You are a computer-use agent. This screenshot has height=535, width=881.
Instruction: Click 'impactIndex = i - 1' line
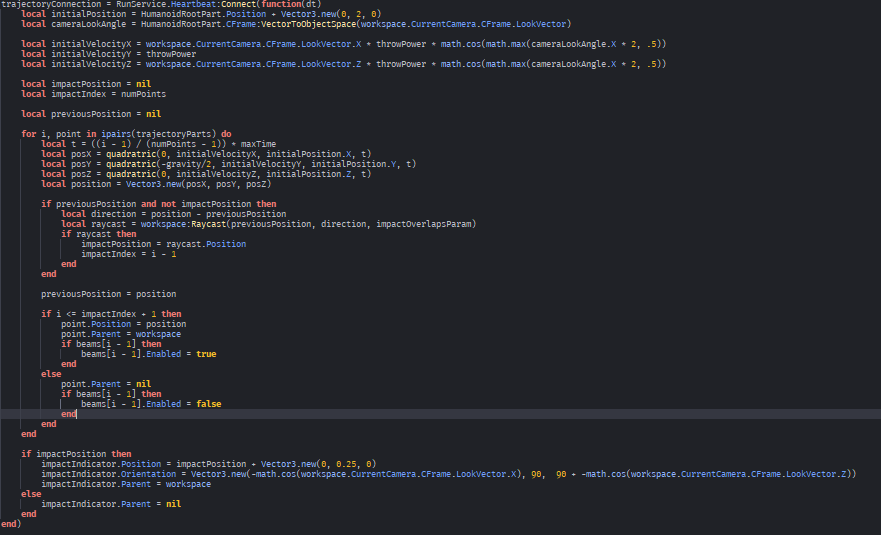click(129, 254)
